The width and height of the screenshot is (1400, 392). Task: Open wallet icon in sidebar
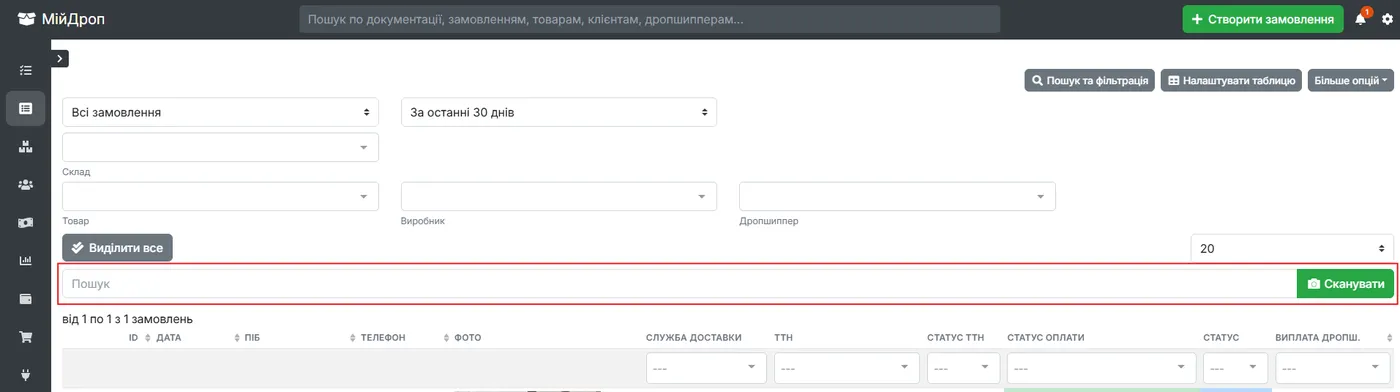(x=26, y=298)
